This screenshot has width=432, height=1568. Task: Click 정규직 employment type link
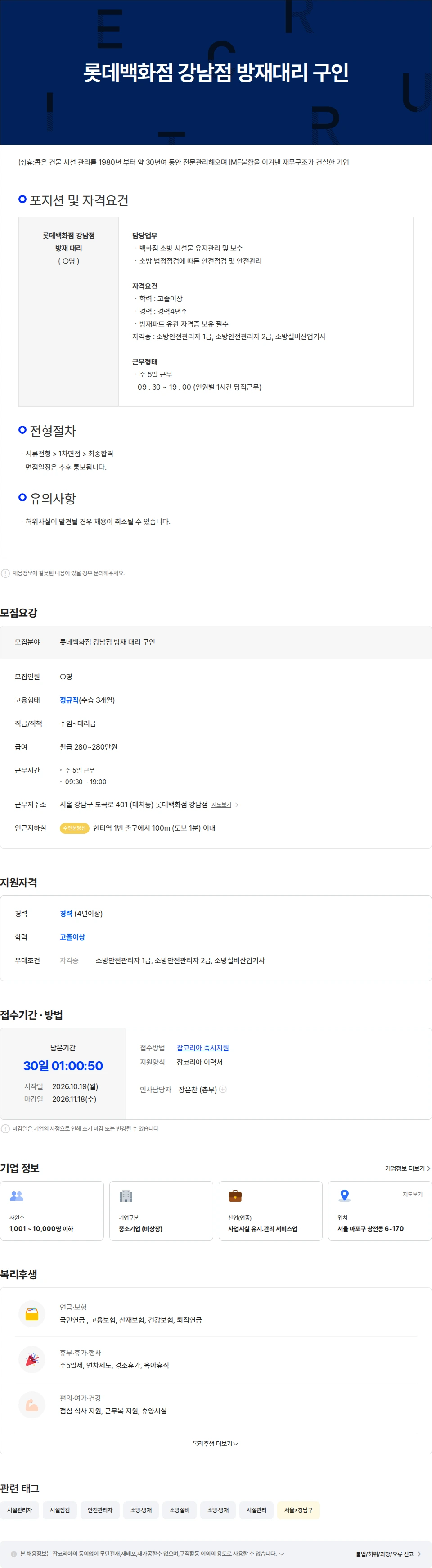pyautogui.click(x=69, y=700)
